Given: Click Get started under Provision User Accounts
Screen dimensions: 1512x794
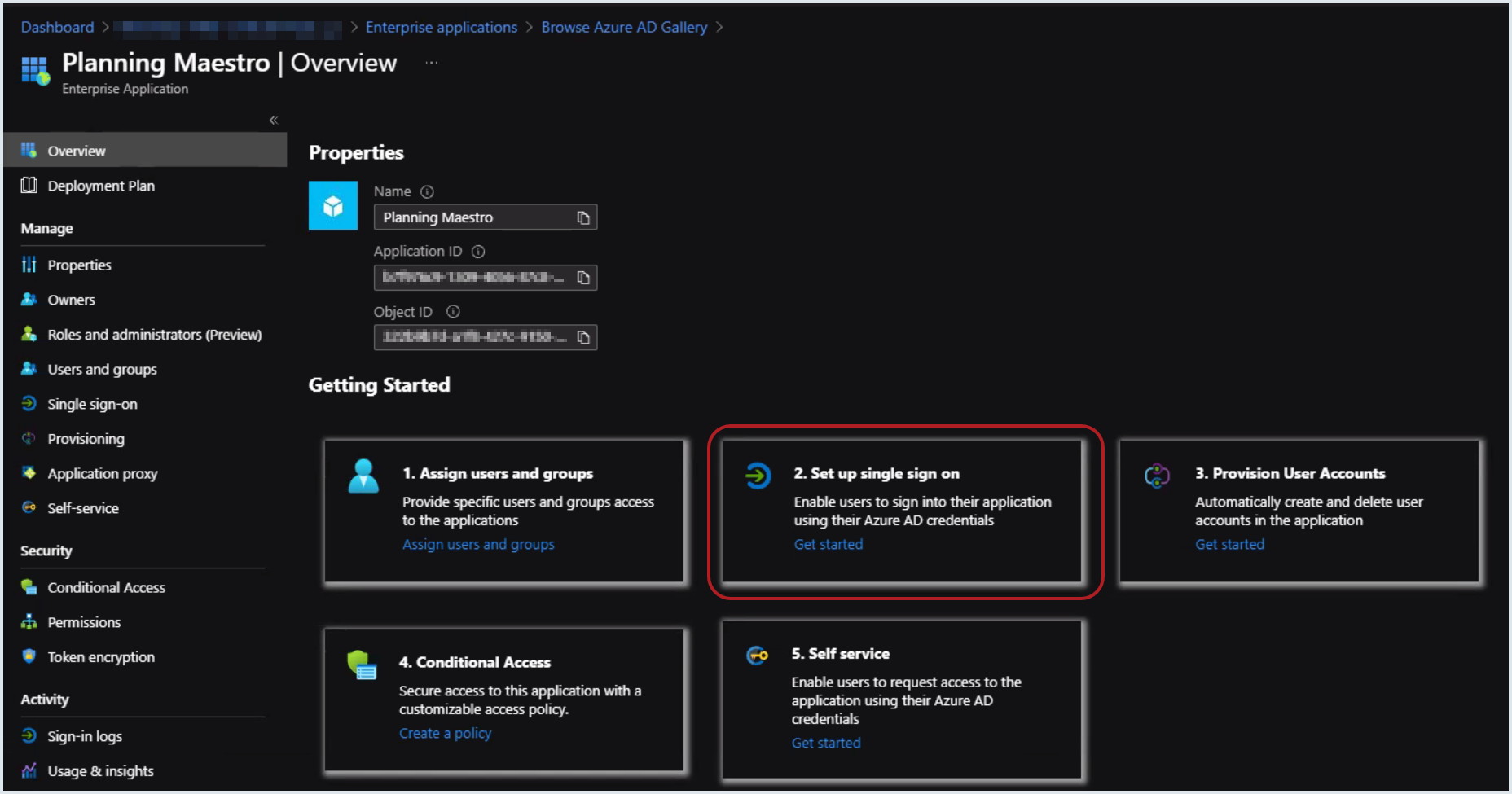Looking at the screenshot, I should [1229, 544].
